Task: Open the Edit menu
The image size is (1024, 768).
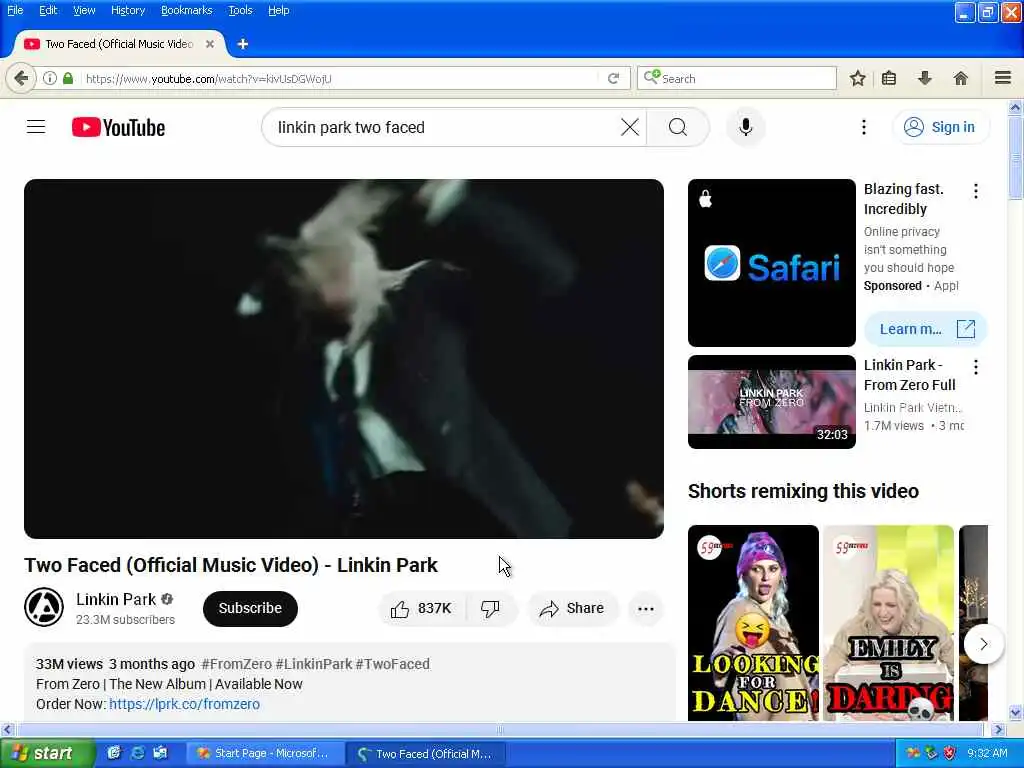Action: (48, 10)
